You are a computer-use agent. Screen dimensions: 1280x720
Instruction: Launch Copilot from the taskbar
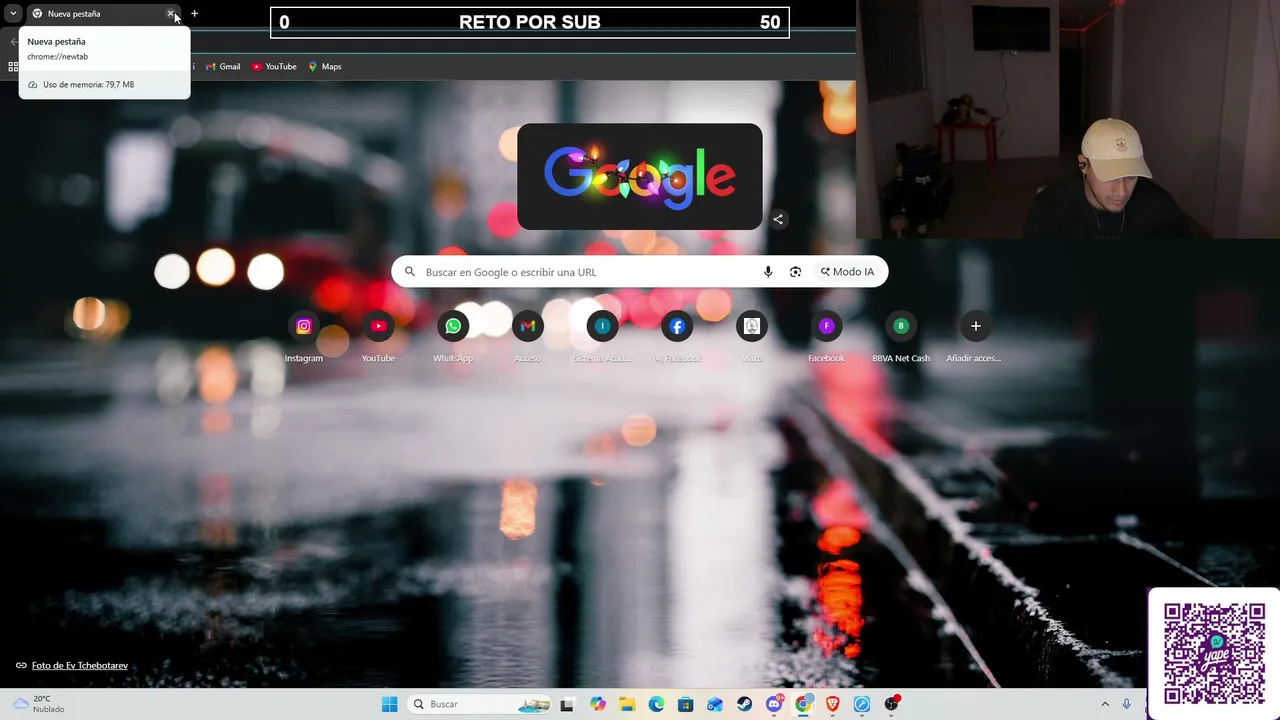pyautogui.click(x=598, y=704)
